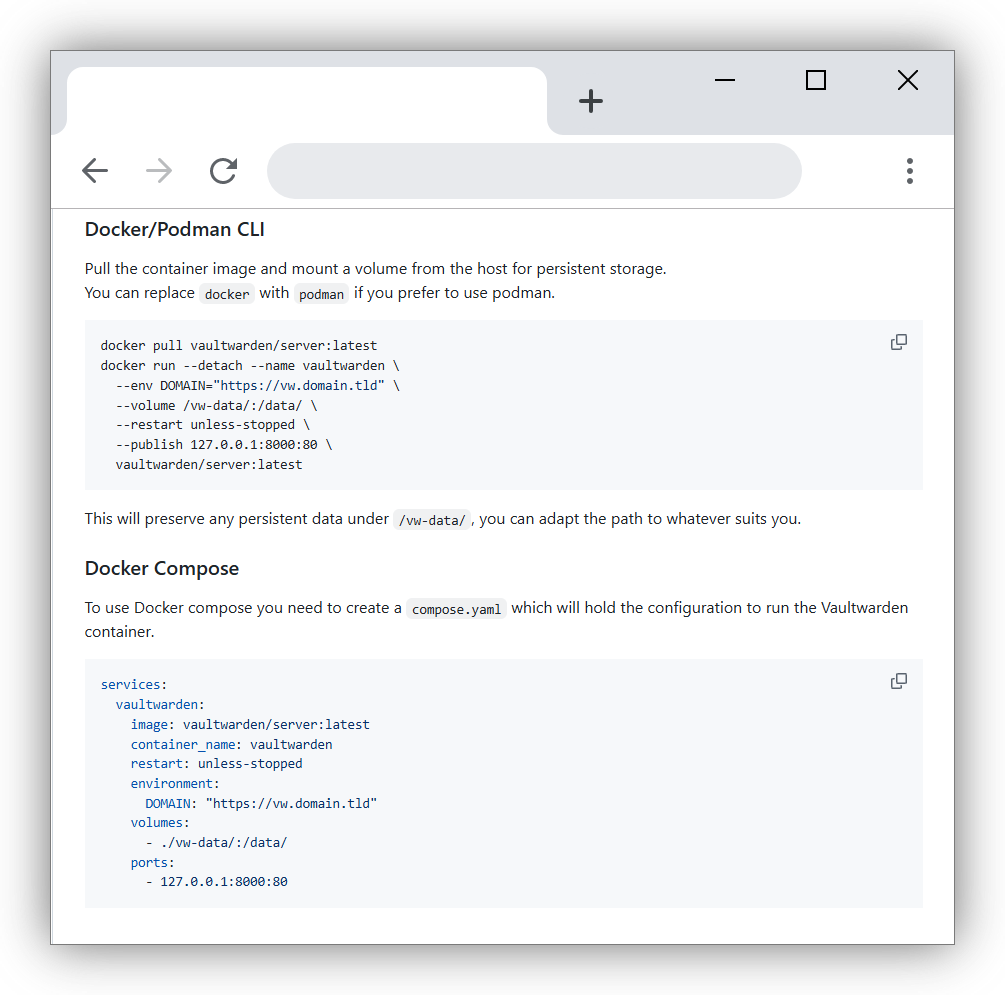The image size is (1005, 995).
Task: Minimize the browser window
Action: click(x=725, y=80)
